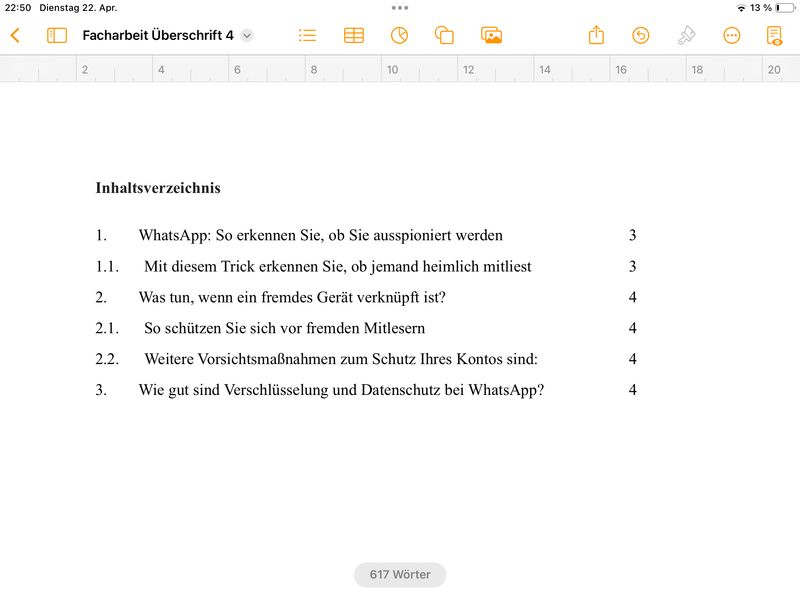Tap the ruler at mark 10

(x=392, y=69)
